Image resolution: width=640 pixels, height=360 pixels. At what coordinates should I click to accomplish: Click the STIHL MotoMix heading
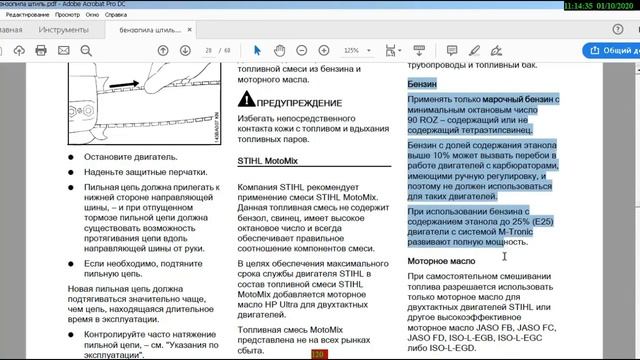pyautogui.click(x=268, y=161)
